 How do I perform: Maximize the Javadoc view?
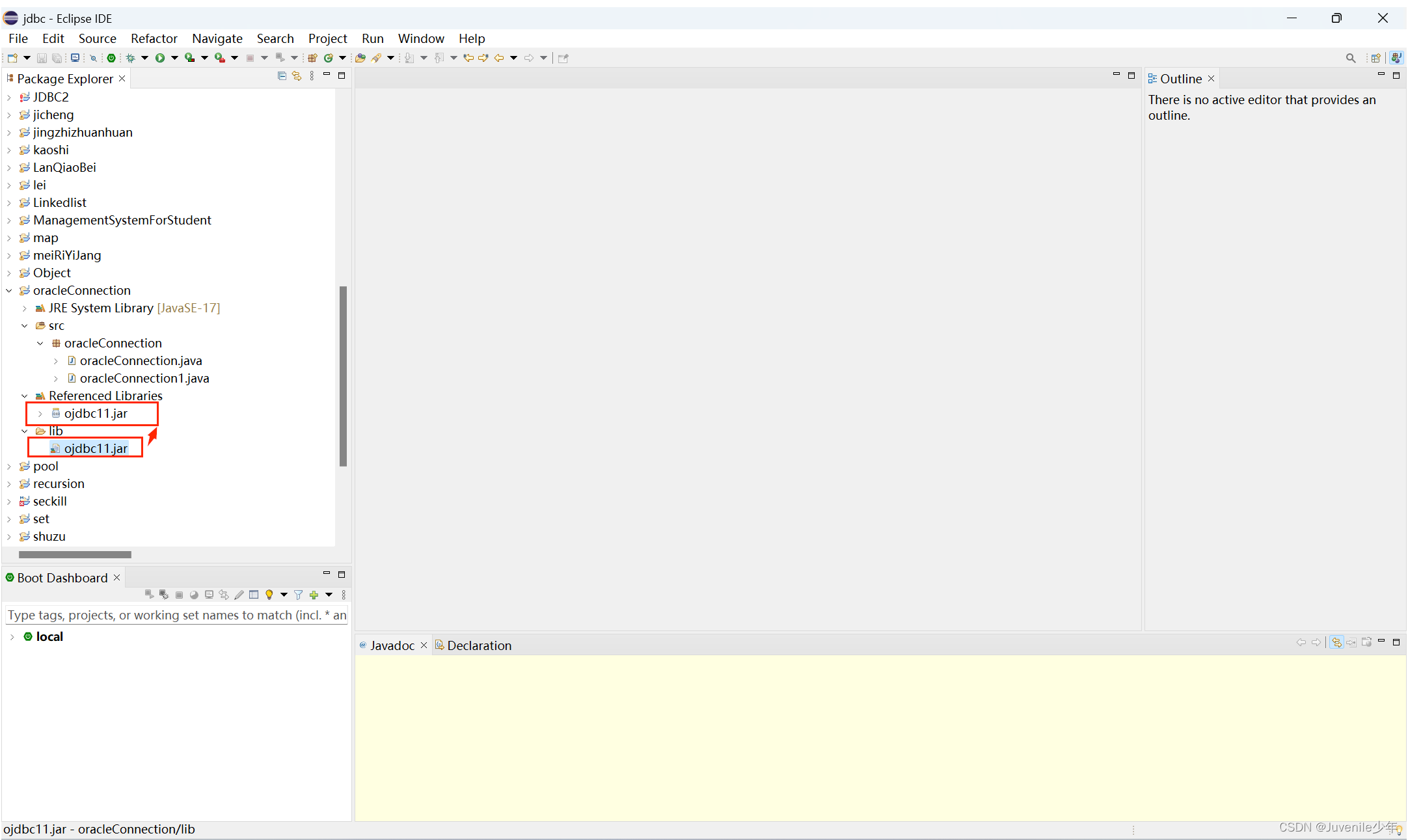1396,642
